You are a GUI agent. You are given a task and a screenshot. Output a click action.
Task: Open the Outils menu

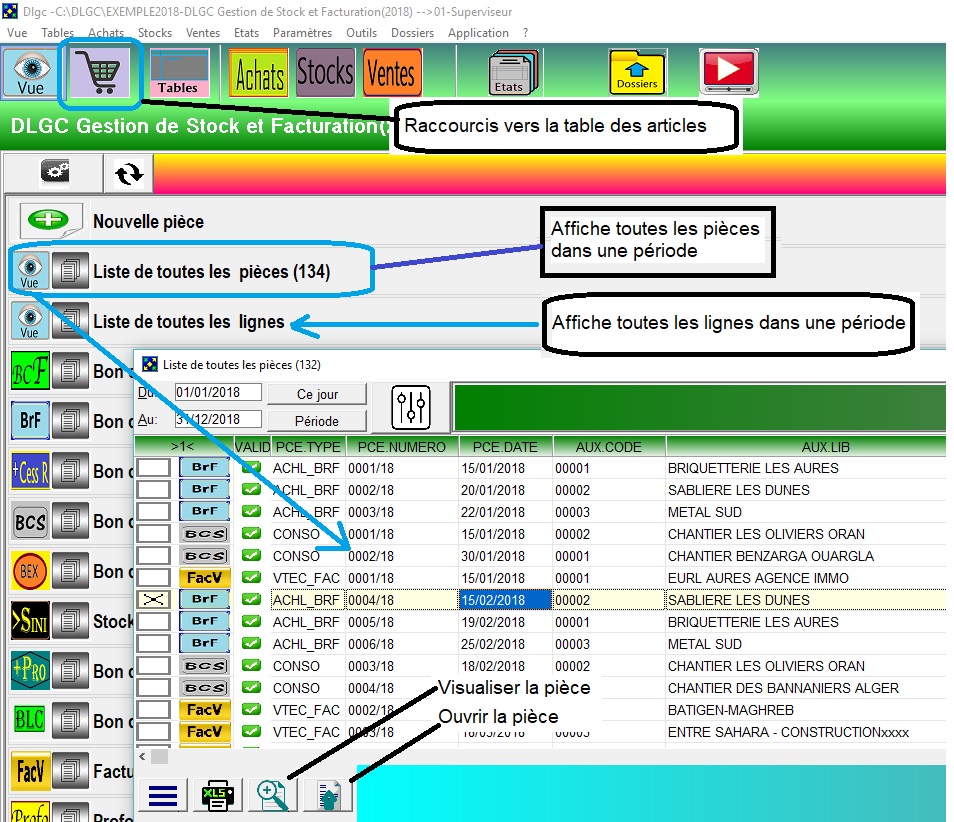click(361, 32)
